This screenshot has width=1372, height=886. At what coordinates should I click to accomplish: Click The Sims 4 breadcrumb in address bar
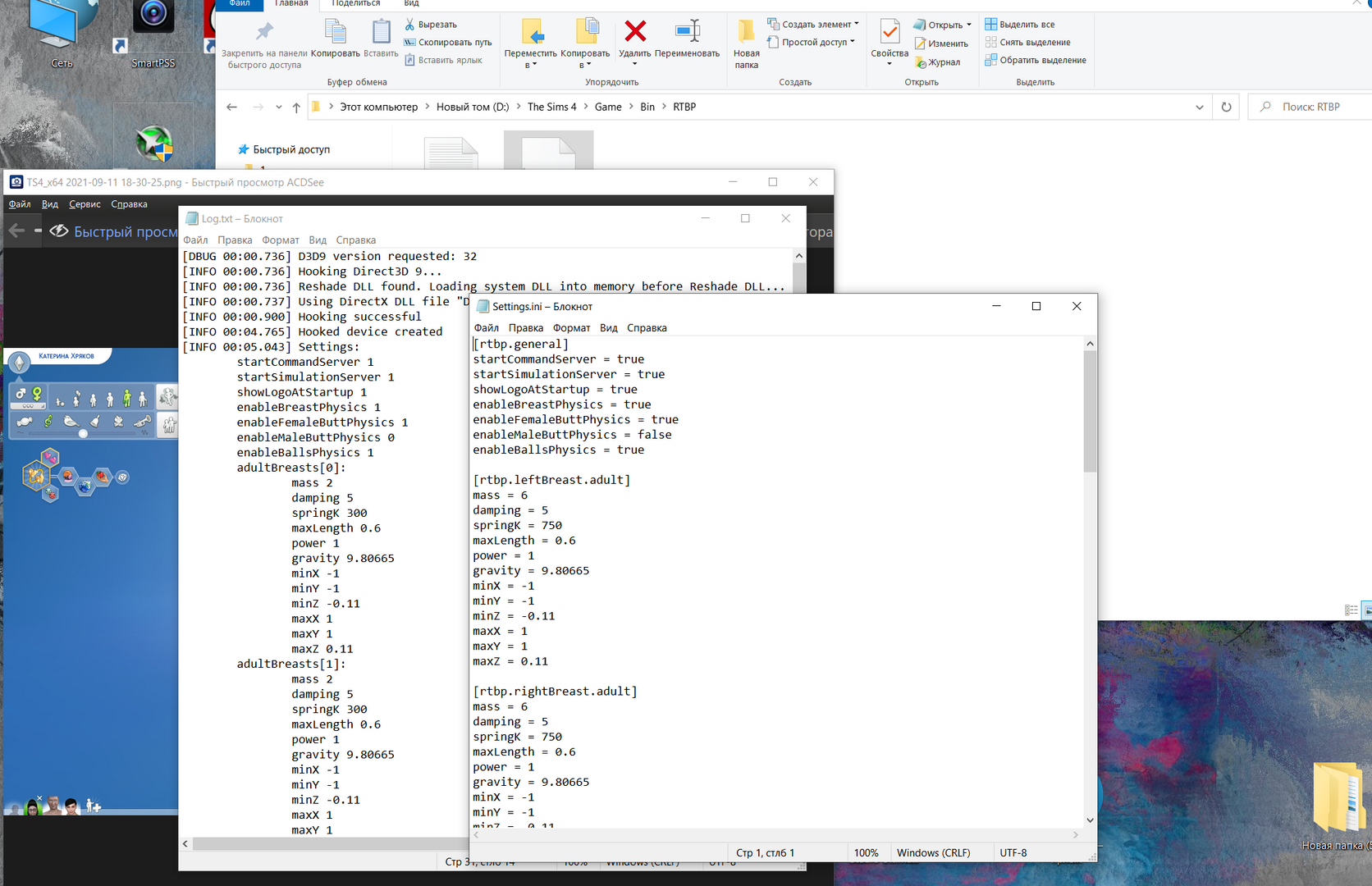pos(551,107)
